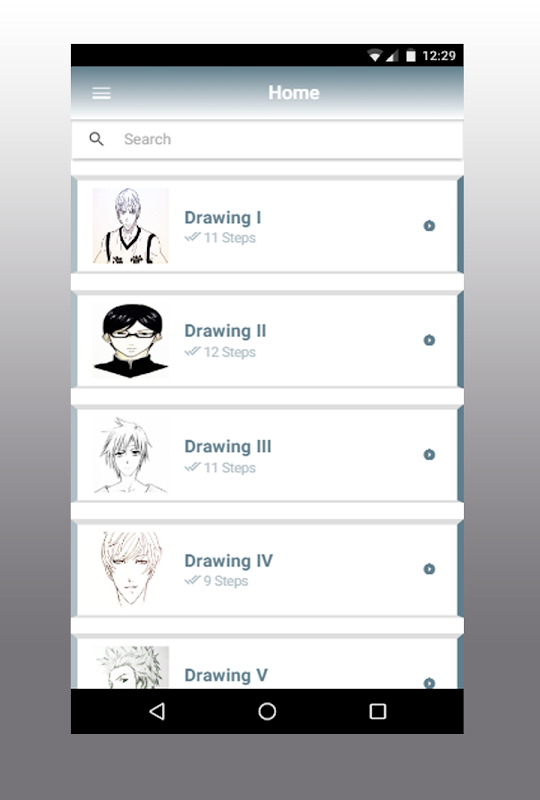Select Drawing III thumbnail sketch

pos(131,455)
